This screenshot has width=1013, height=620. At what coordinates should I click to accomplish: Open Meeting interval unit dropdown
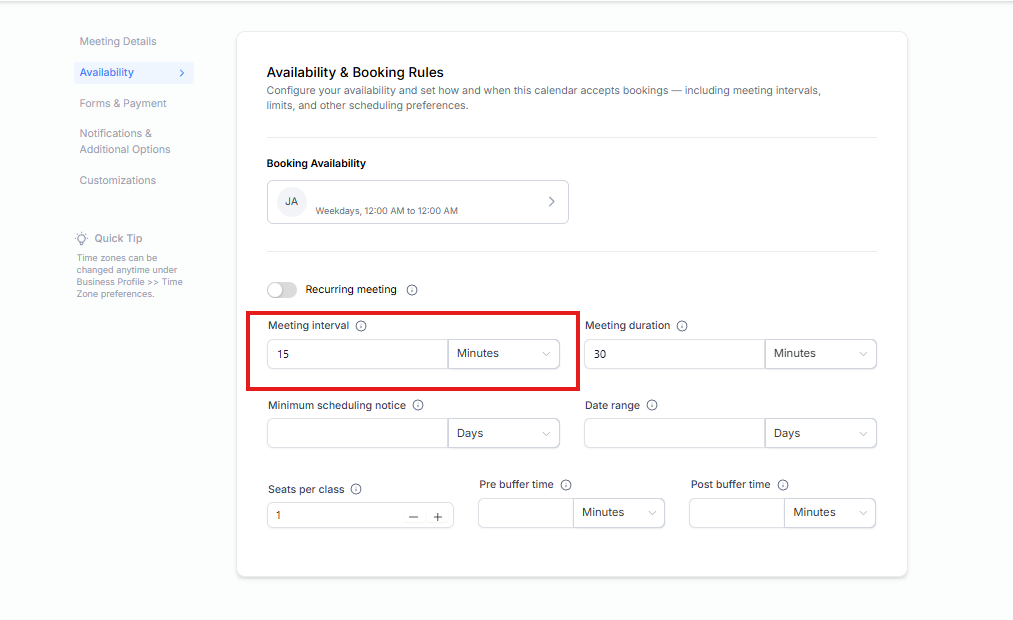click(x=503, y=354)
